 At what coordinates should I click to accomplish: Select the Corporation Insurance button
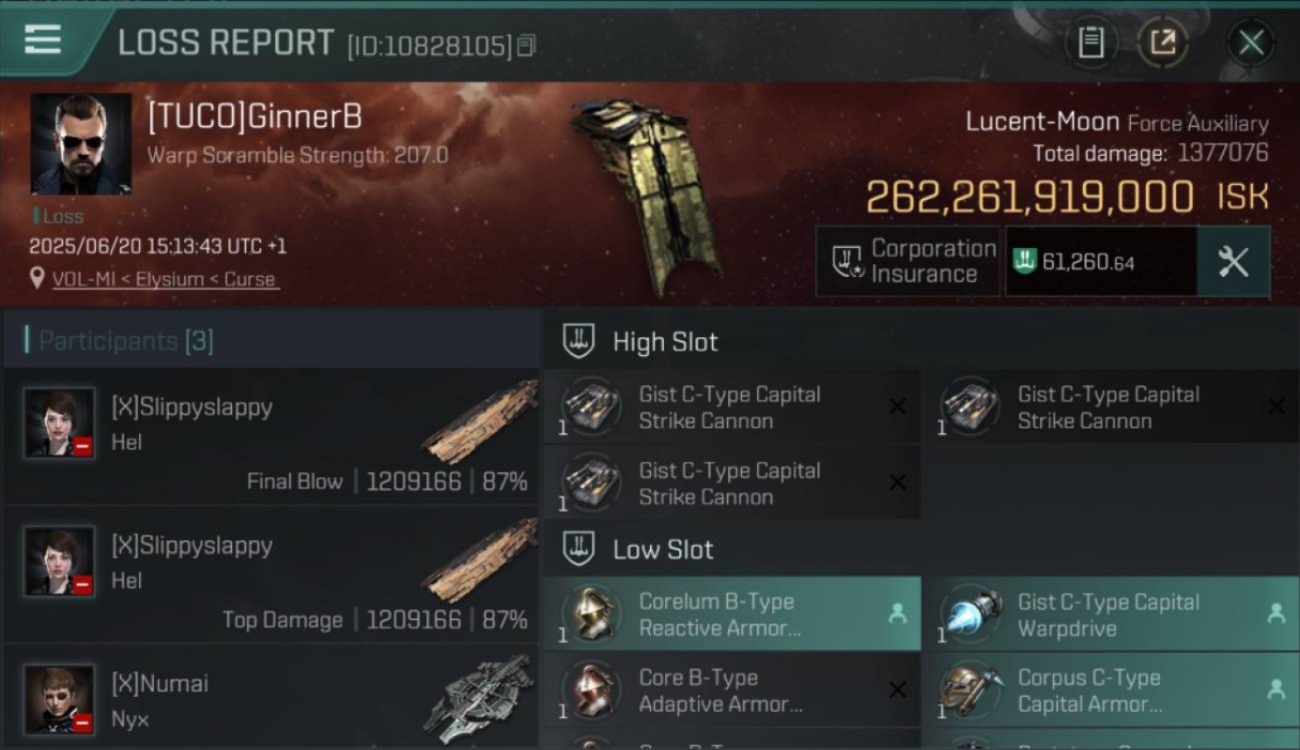[x=907, y=262]
